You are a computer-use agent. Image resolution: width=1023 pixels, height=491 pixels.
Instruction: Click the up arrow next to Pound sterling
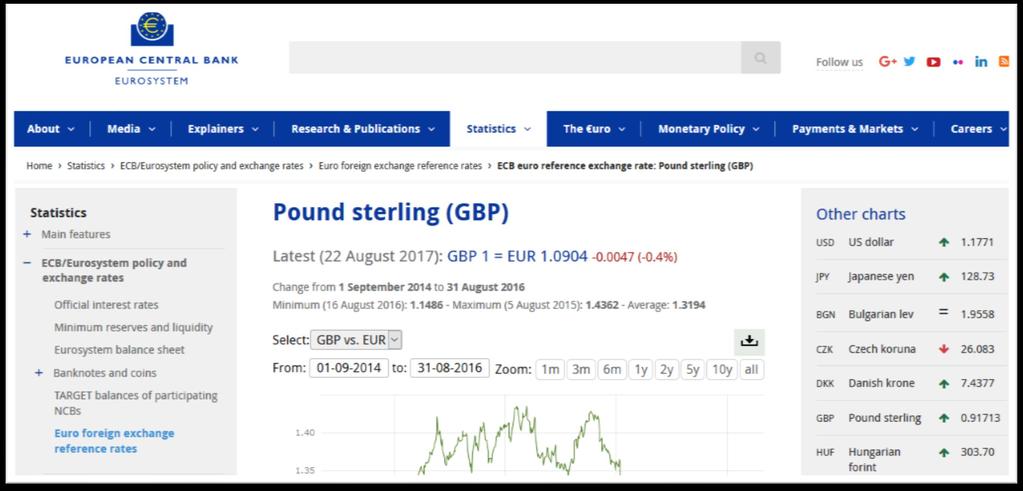coord(943,418)
